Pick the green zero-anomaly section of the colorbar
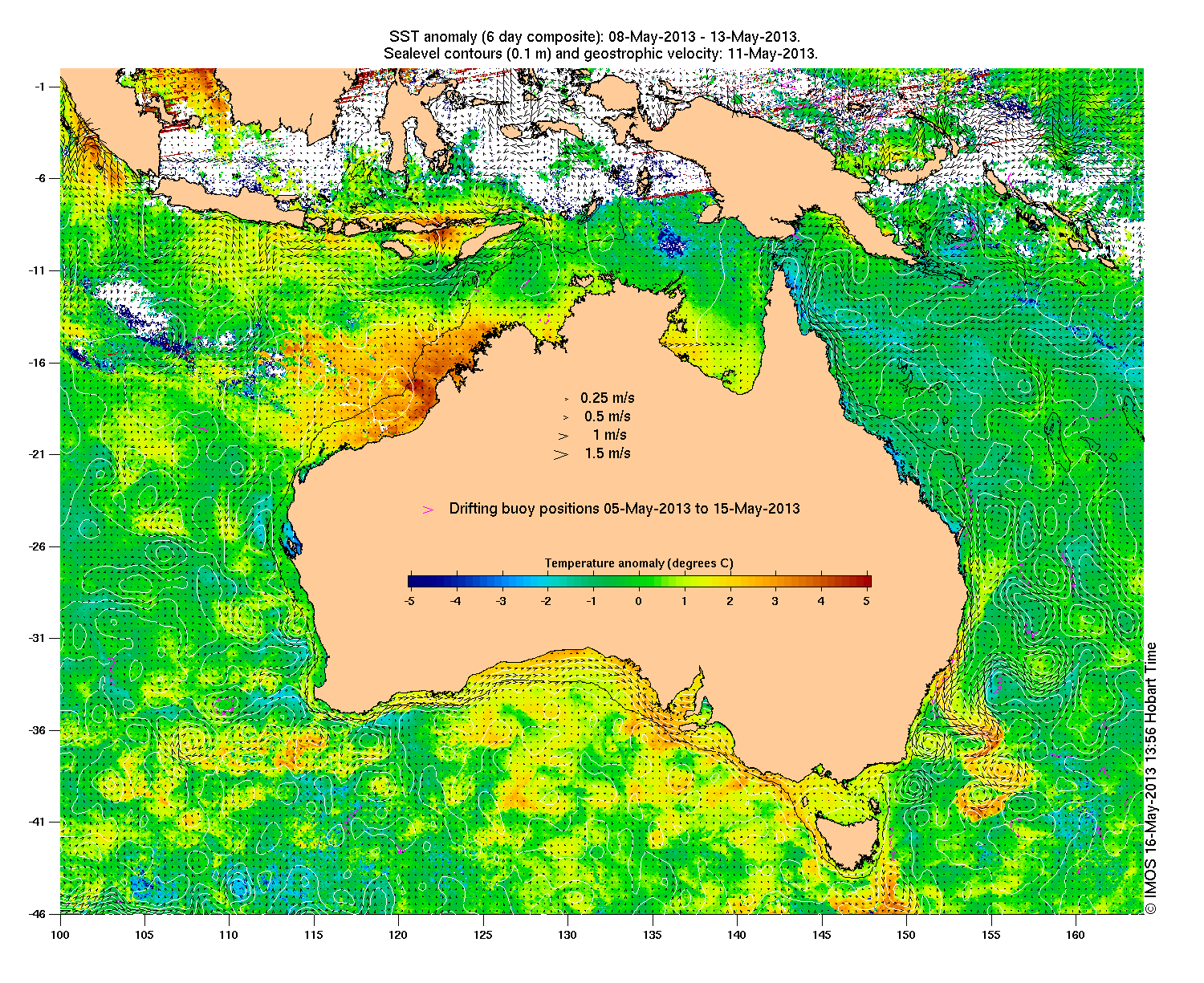Screen dimensions: 1204x983 coord(639,582)
